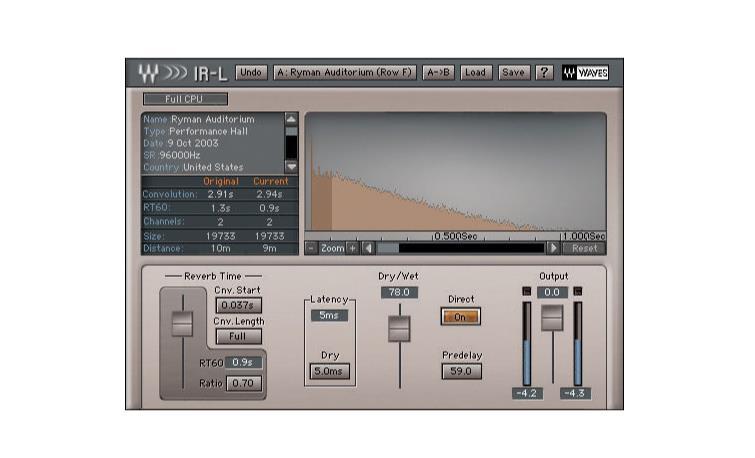Image resolution: width=755 pixels, height=458 pixels.
Task: Open help with the question mark button
Action: pos(544,73)
